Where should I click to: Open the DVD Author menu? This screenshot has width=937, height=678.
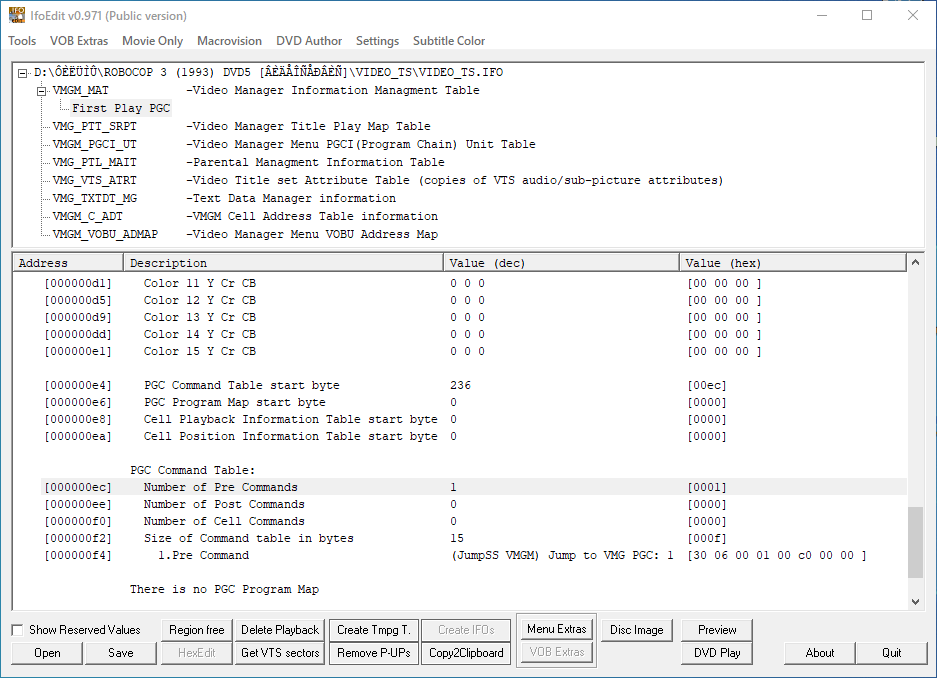click(x=309, y=41)
